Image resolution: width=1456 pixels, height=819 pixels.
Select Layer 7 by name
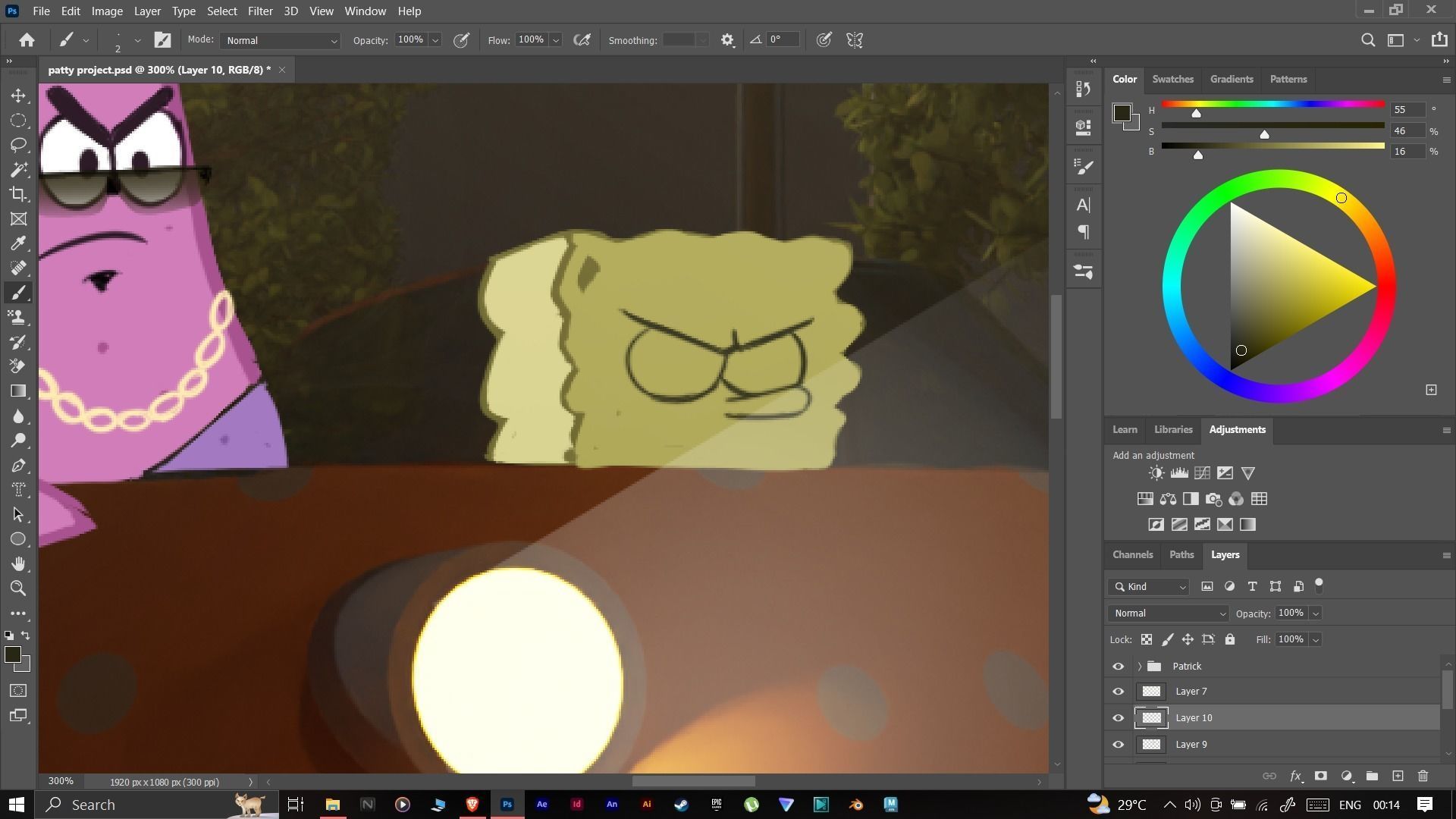tap(1191, 692)
